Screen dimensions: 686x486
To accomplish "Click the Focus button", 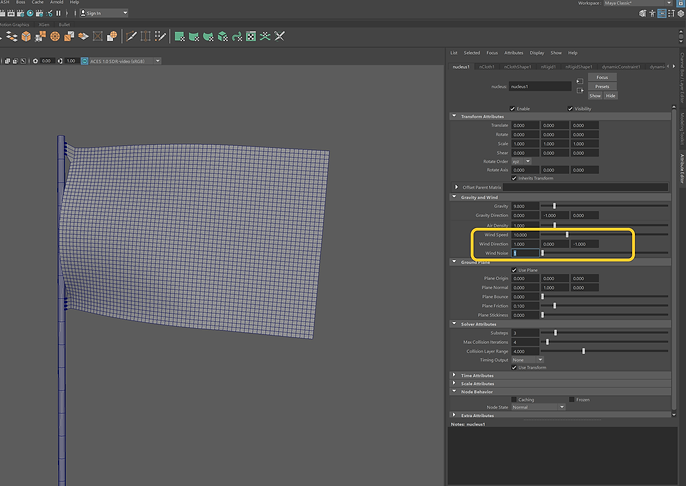I will 602,77.
